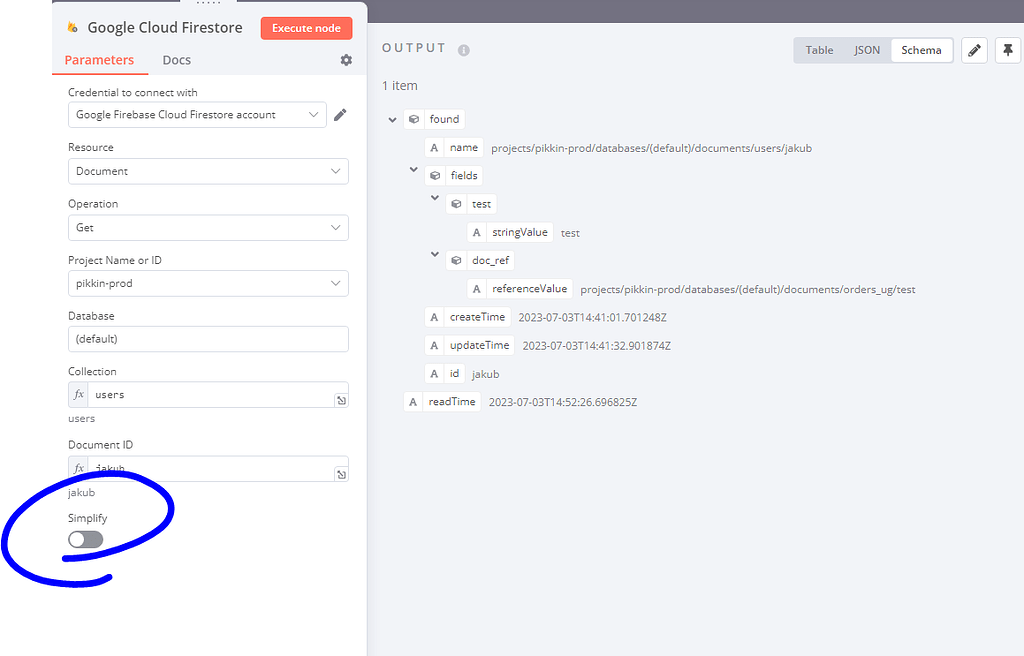Screen dimensions: 1024x656
Task: Click the Execute node button
Action: [x=306, y=28]
